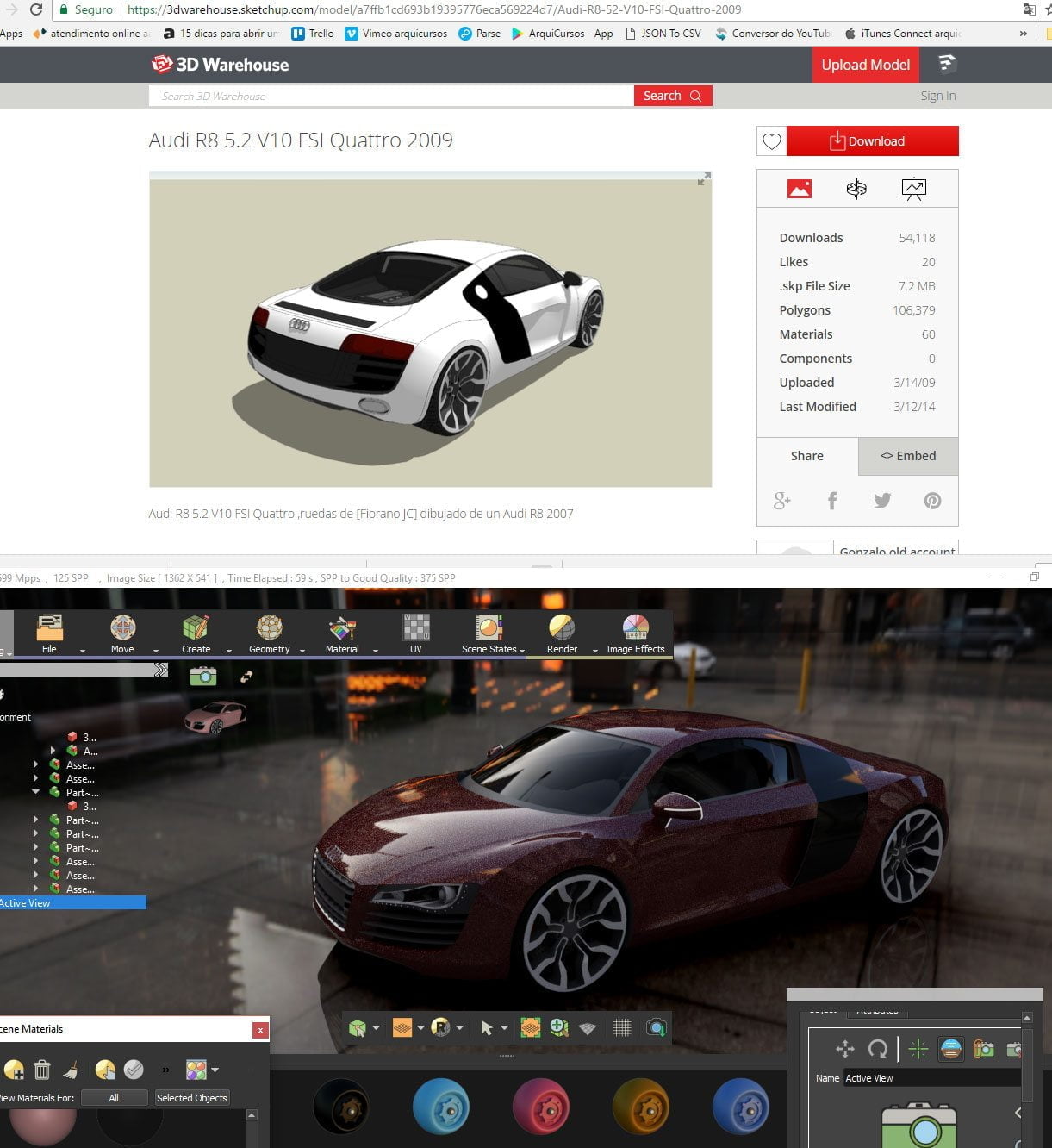Open the Material dropdown arrow
The image size is (1052, 1148).
click(376, 651)
